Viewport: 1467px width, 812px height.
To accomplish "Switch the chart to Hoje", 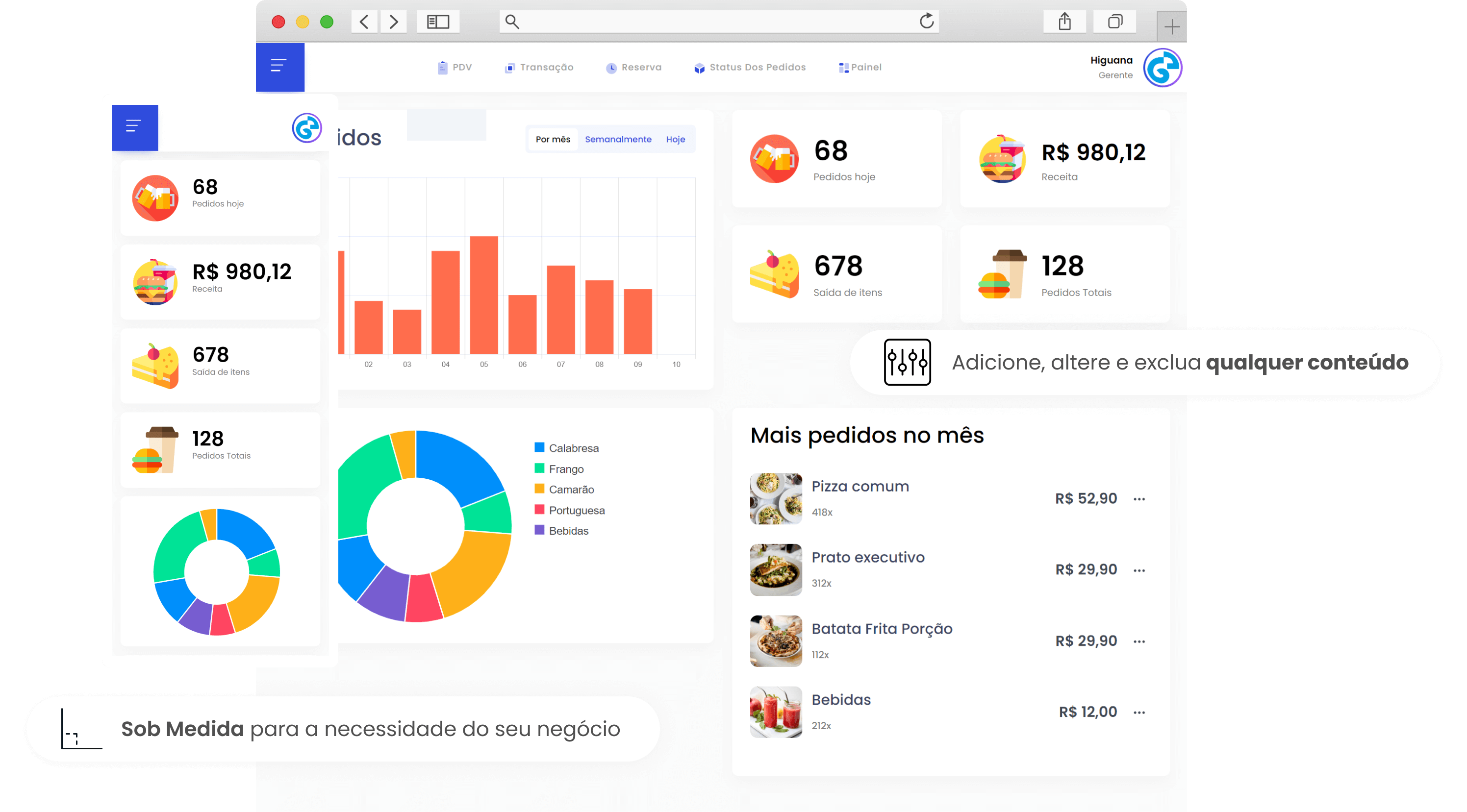I will [676, 139].
